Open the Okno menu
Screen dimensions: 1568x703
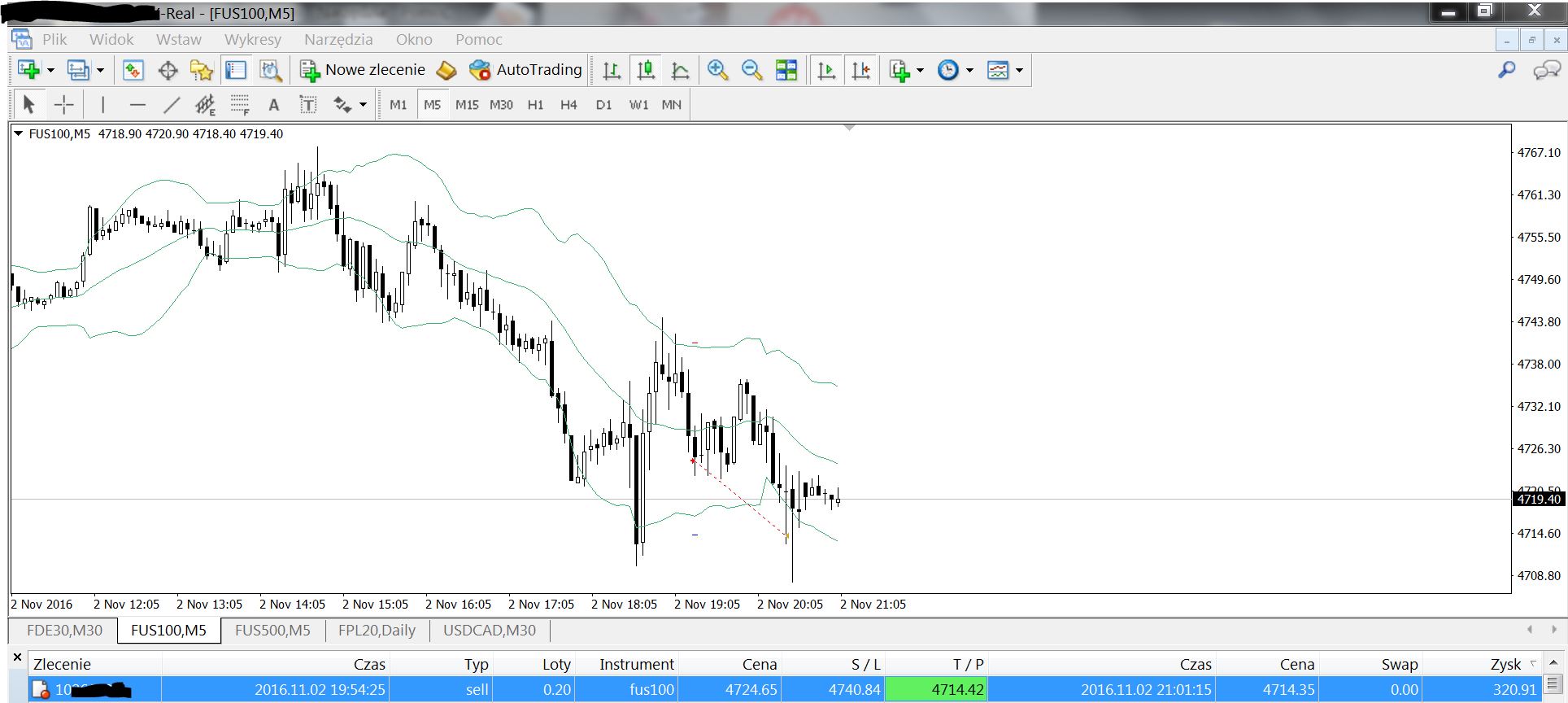click(x=414, y=39)
